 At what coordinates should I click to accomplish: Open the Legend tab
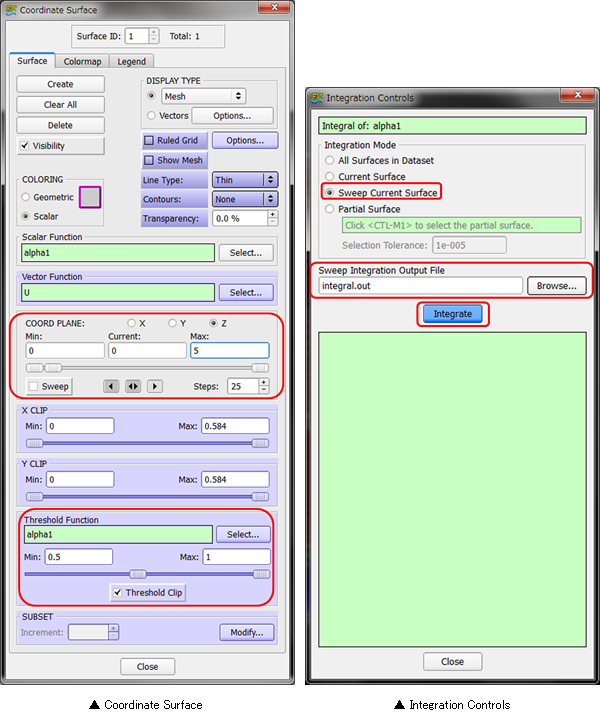[x=131, y=61]
